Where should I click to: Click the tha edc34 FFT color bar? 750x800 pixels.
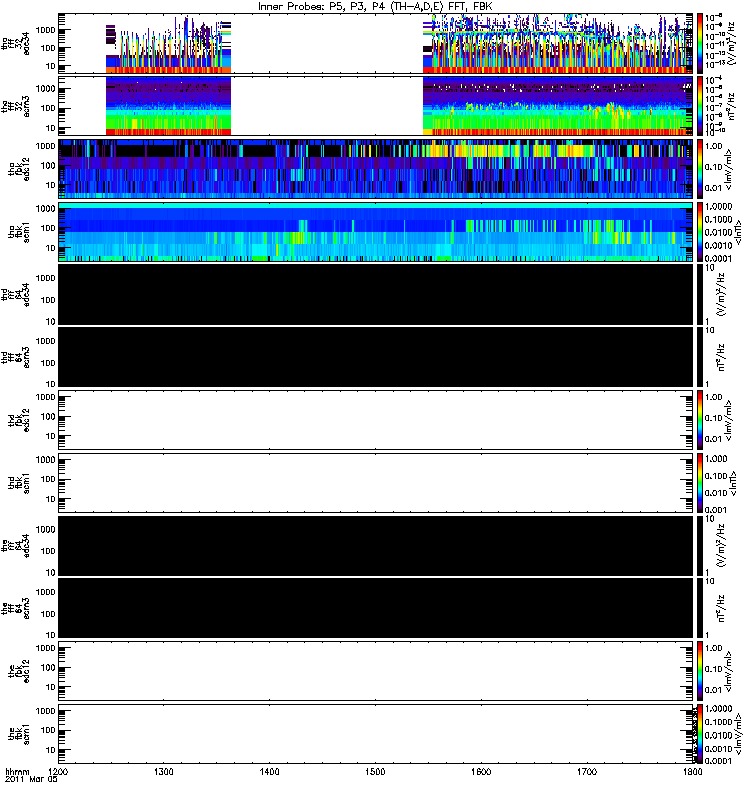coord(700,43)
